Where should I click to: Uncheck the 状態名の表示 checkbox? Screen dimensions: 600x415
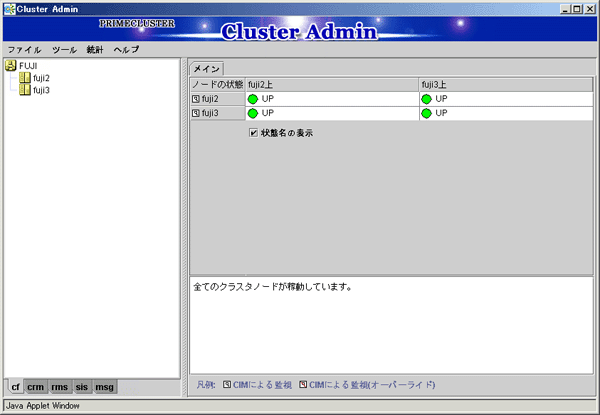(x=253, y=133)
